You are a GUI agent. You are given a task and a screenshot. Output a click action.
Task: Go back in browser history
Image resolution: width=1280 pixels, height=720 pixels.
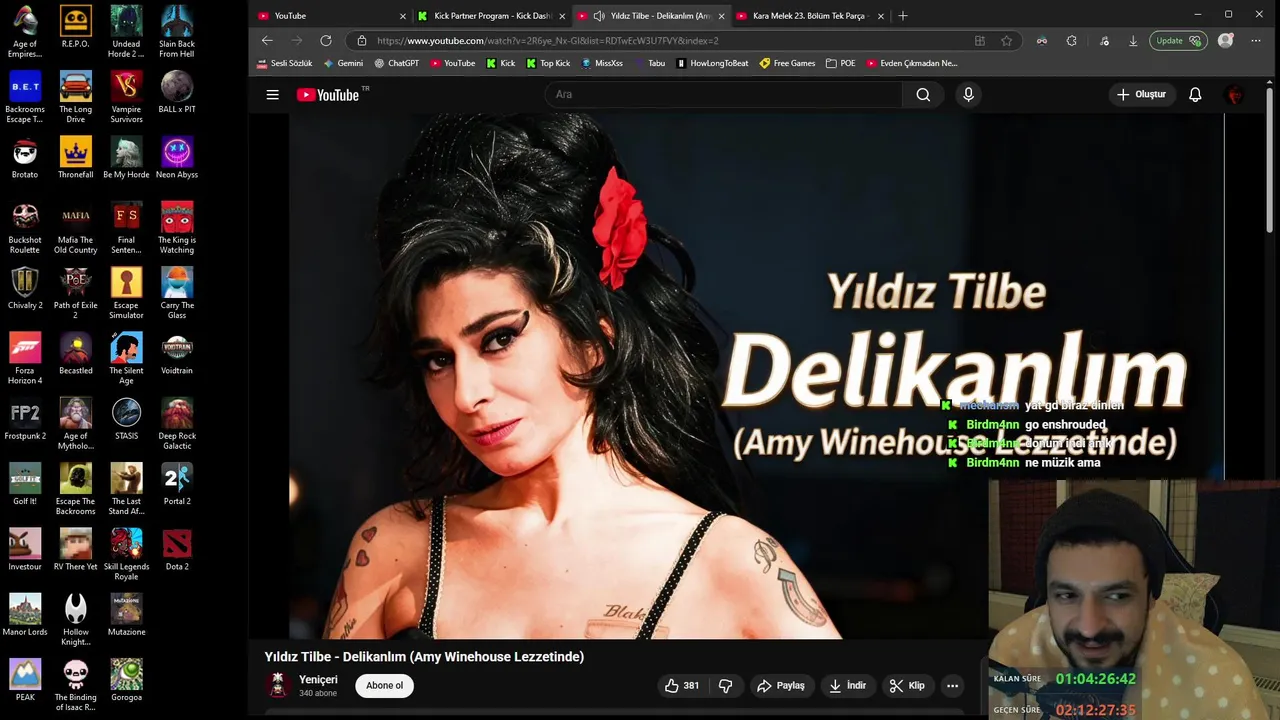[x=267, y=40]
